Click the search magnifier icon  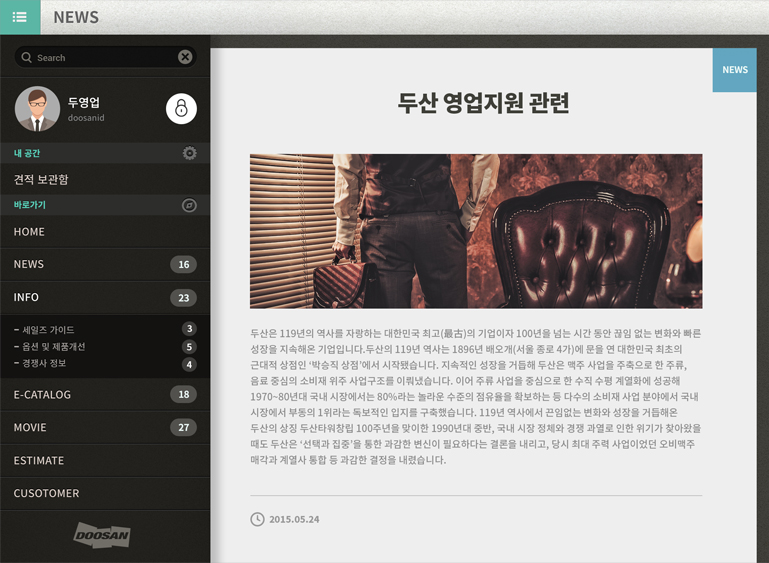tap(26, 57)
